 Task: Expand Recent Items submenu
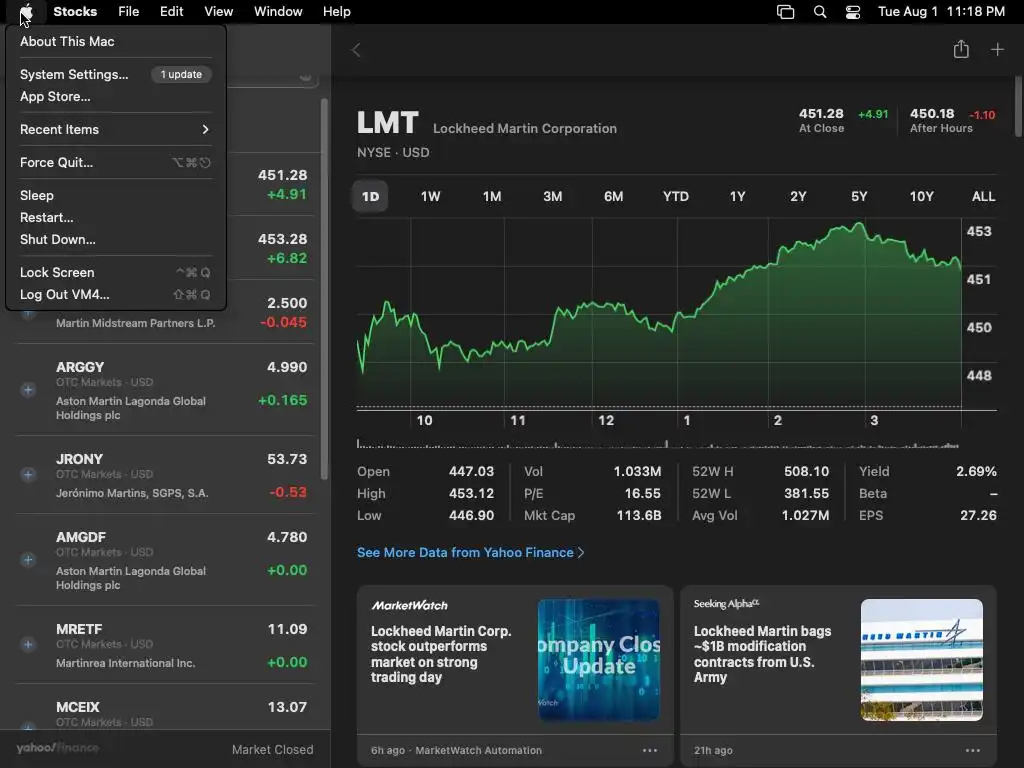(115, 129)
